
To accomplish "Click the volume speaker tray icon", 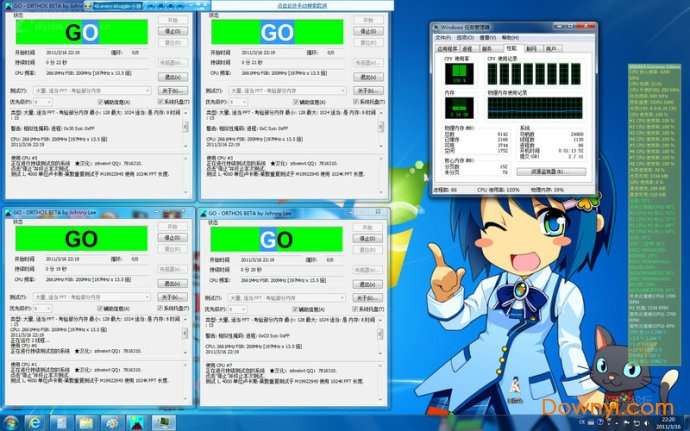I will point(646,423).
